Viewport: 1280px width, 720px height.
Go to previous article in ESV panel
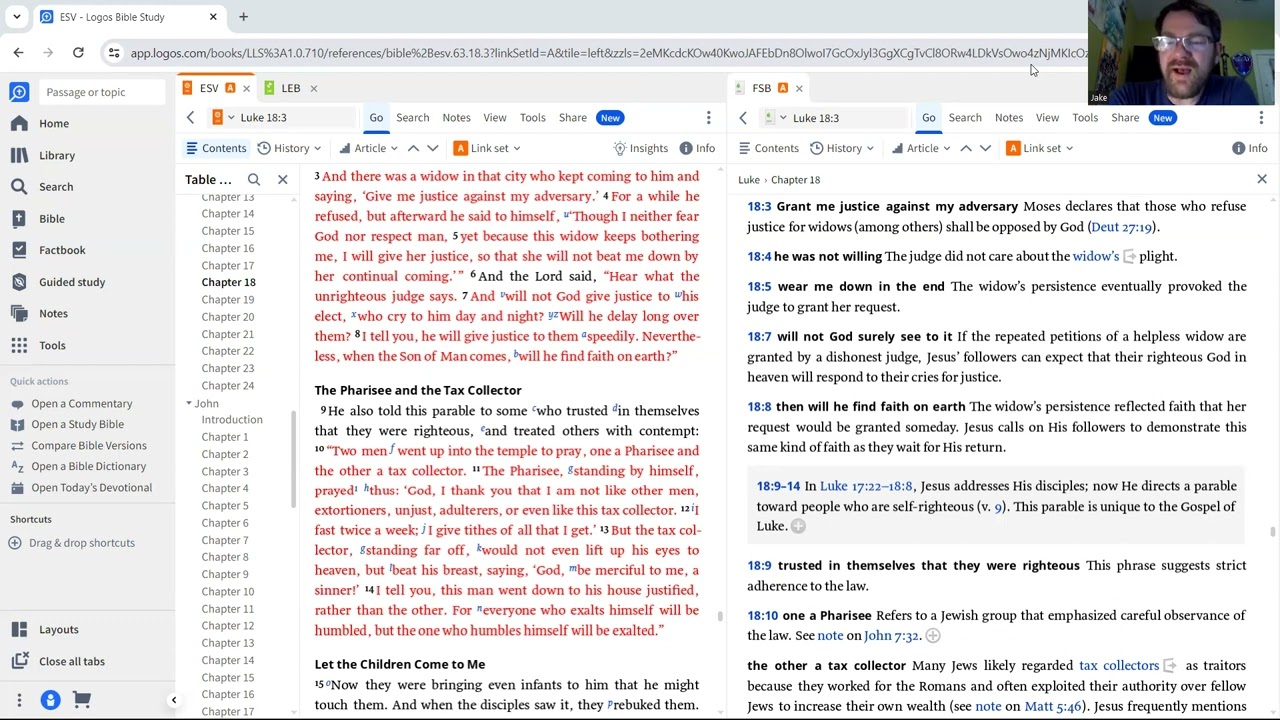pyautogui.click(x=413, y=148)
